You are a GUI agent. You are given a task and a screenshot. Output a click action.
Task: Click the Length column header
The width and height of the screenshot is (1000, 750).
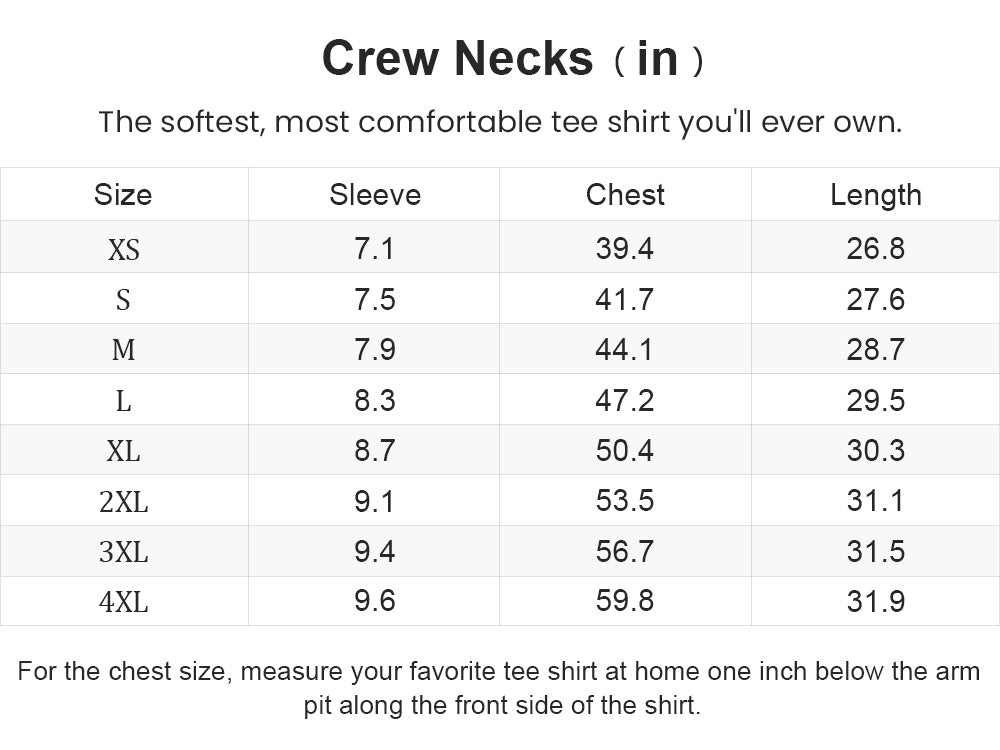point(876,195)
